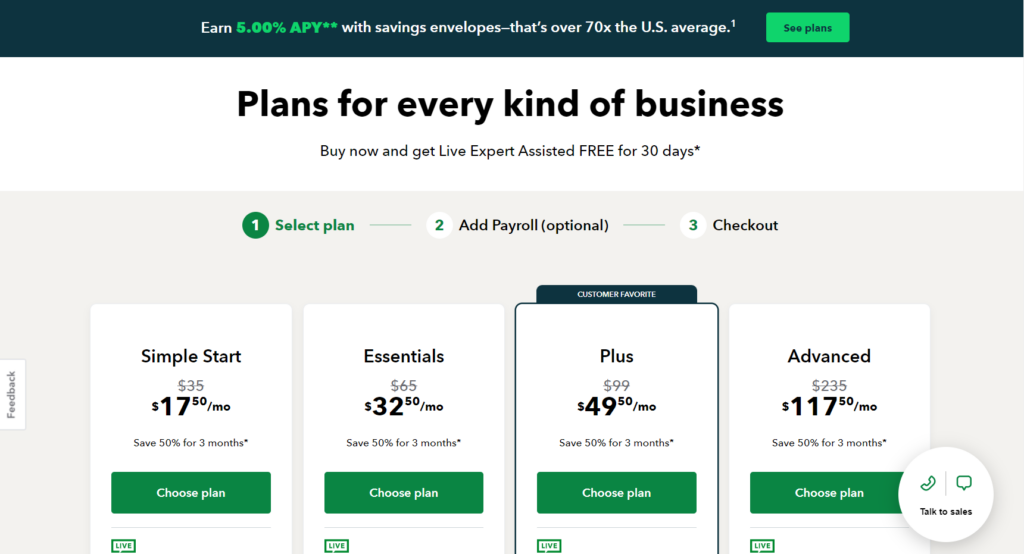Click the phone icon in Talk to sales
Screen dimensions: 1024x554
click(927, 483)
